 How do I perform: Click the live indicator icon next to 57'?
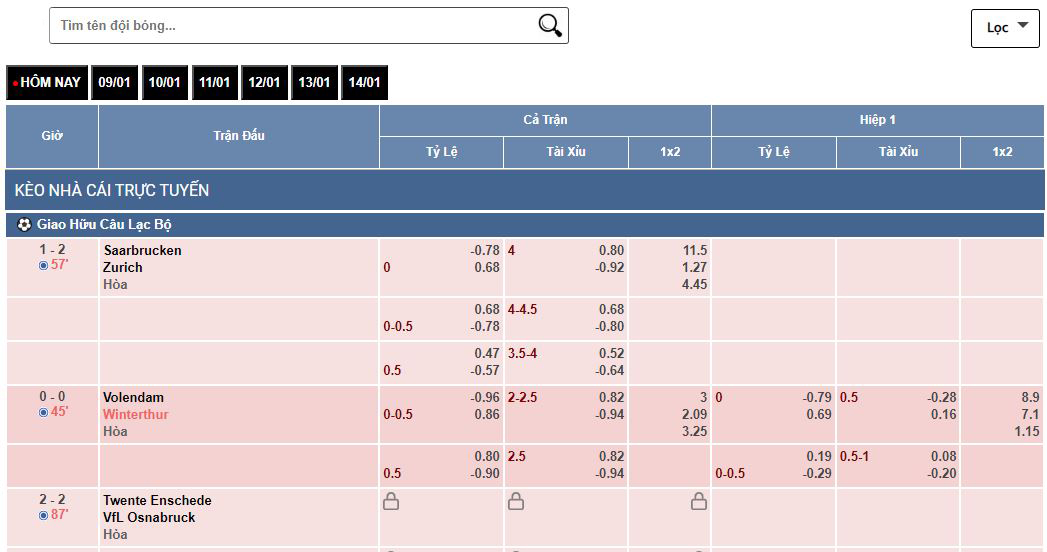point(43,266)
